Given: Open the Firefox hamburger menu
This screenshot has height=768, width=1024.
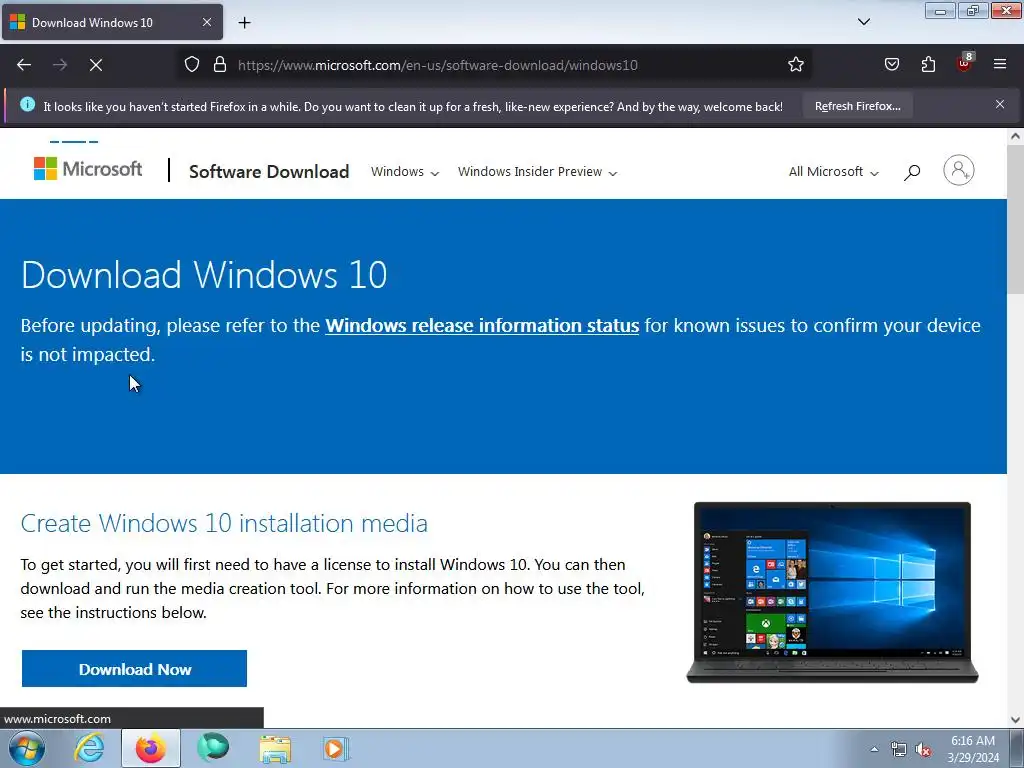Looking at the screenshot, I should [1000, 65].
